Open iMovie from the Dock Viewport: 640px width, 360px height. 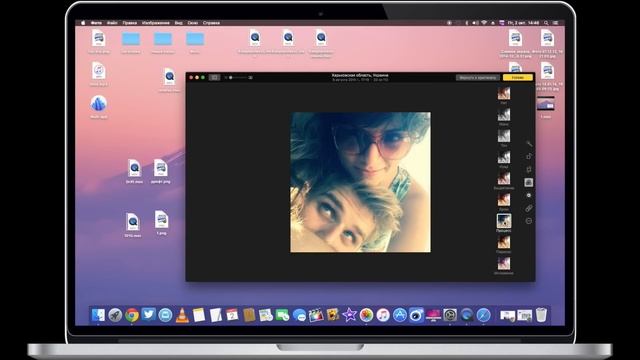pos(349,315)
